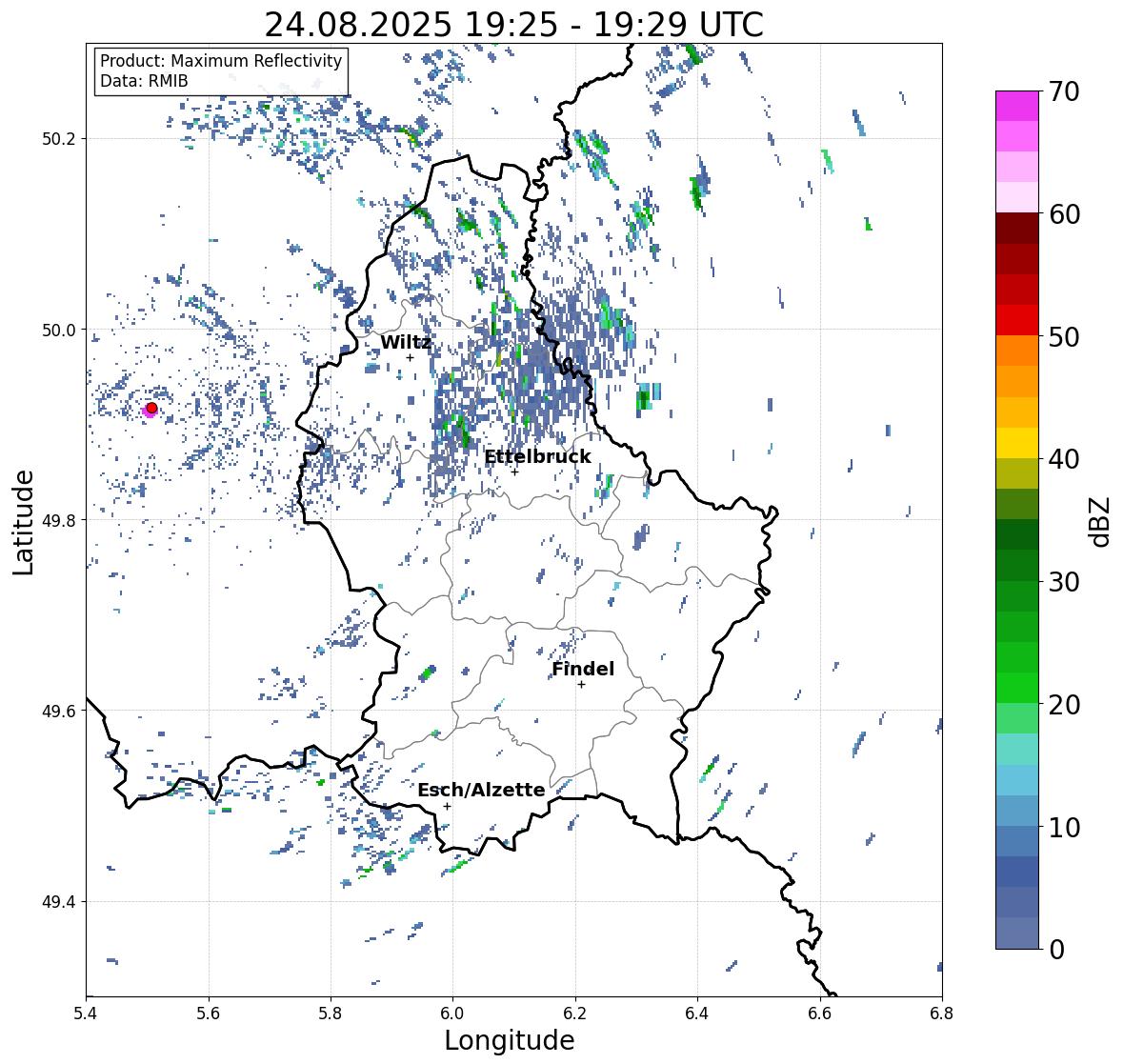1123x1064 pixels.
Task: Click the plus marker below Ettelbruck label
Action: pos(514,472)
